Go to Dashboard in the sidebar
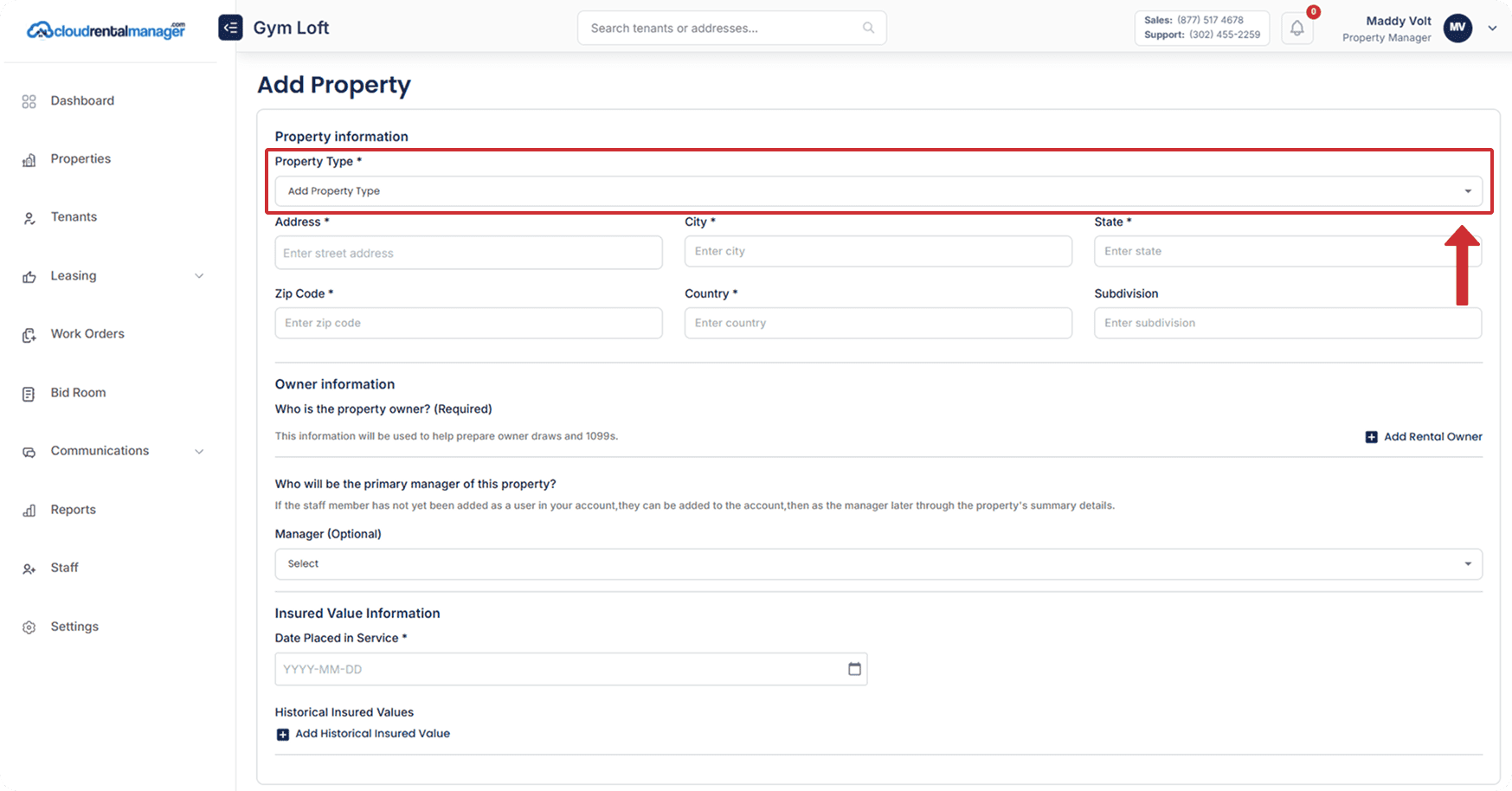This screenshot has height=791, width=1512. pyautogui.click(x=82, y=100)
